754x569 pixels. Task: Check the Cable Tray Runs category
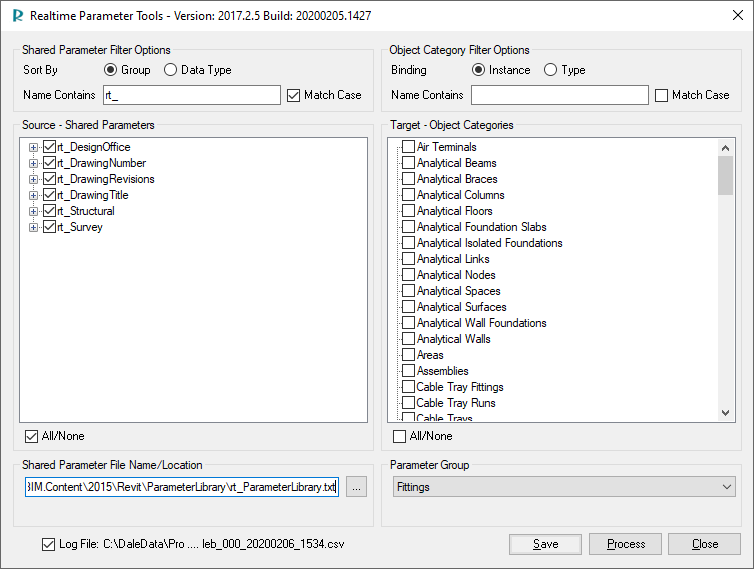point(408,403)
